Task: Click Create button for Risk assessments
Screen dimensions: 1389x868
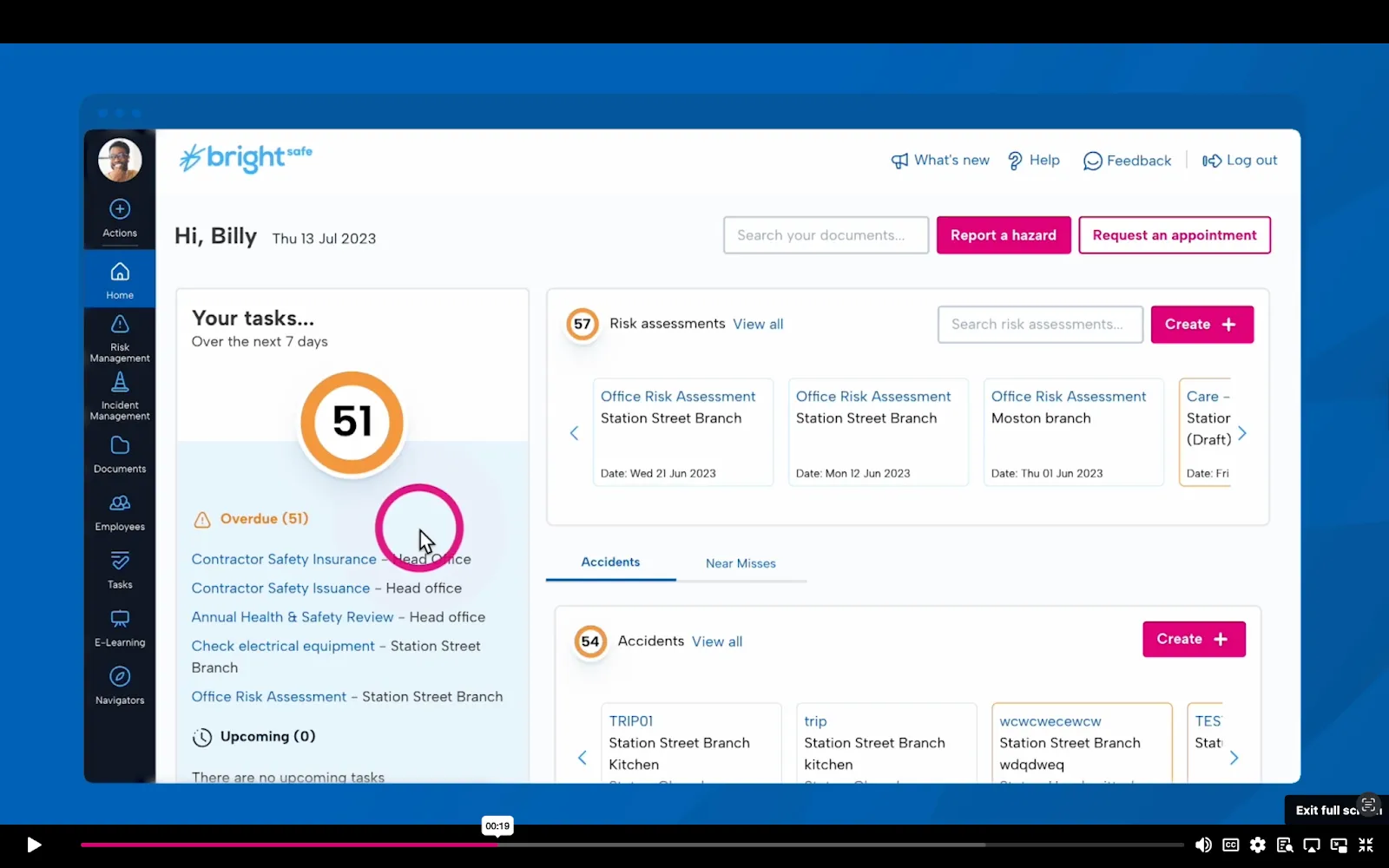Action: [1201, 325]
